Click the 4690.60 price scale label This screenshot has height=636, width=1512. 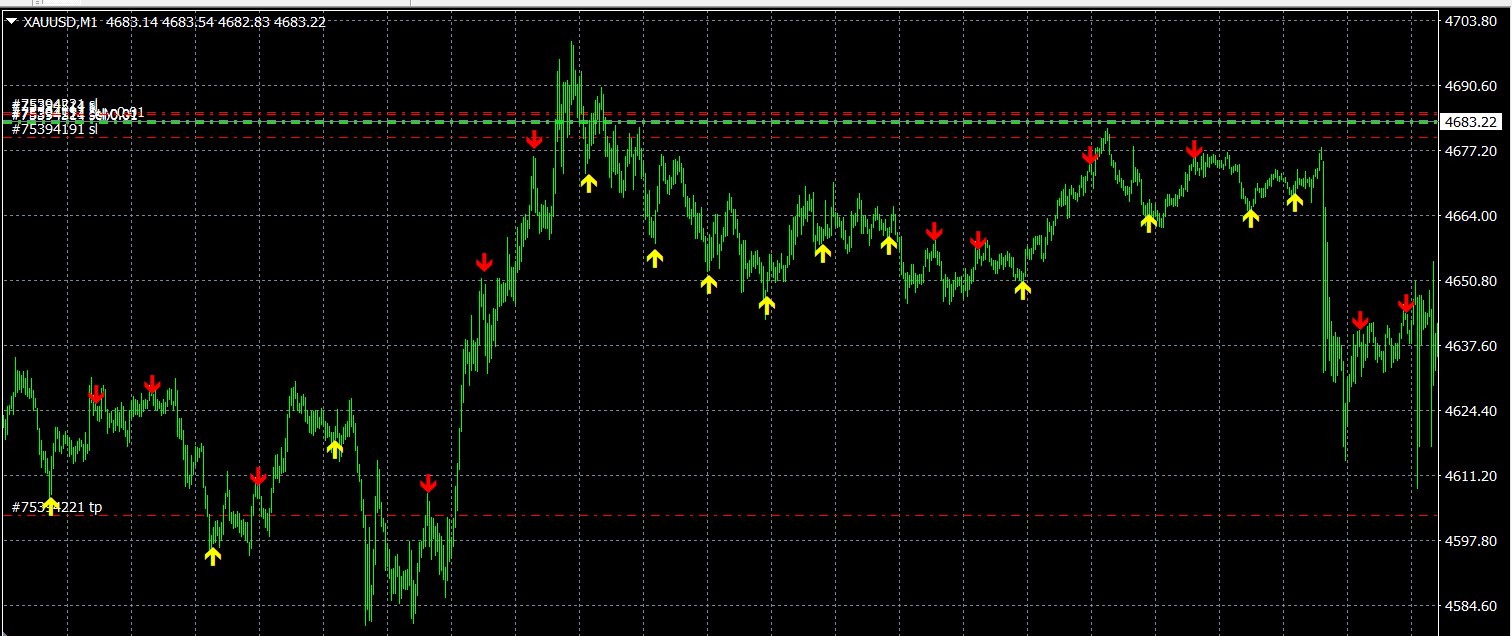click(1470, 86)
